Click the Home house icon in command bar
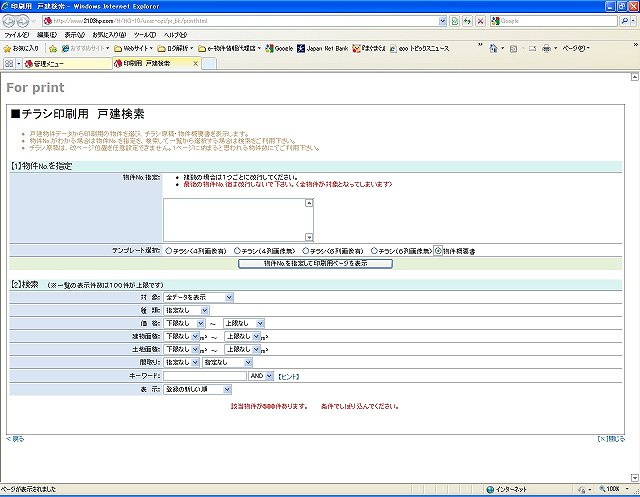Viewport: 640px width, 497px height. [493, 49]
